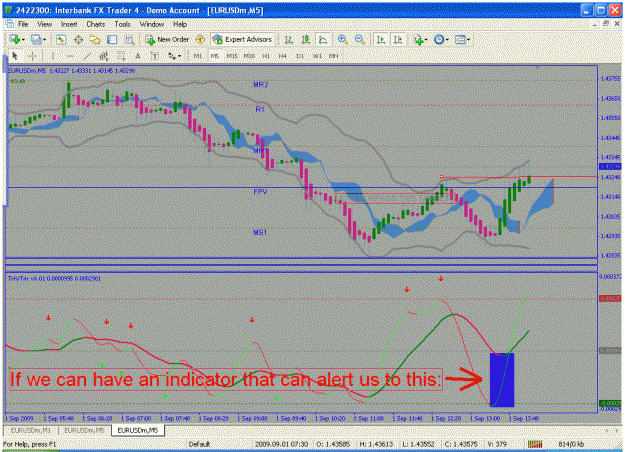Switch chart to D1 timeframe
Screen dimensions: 625x452
[x=300, y=56]
